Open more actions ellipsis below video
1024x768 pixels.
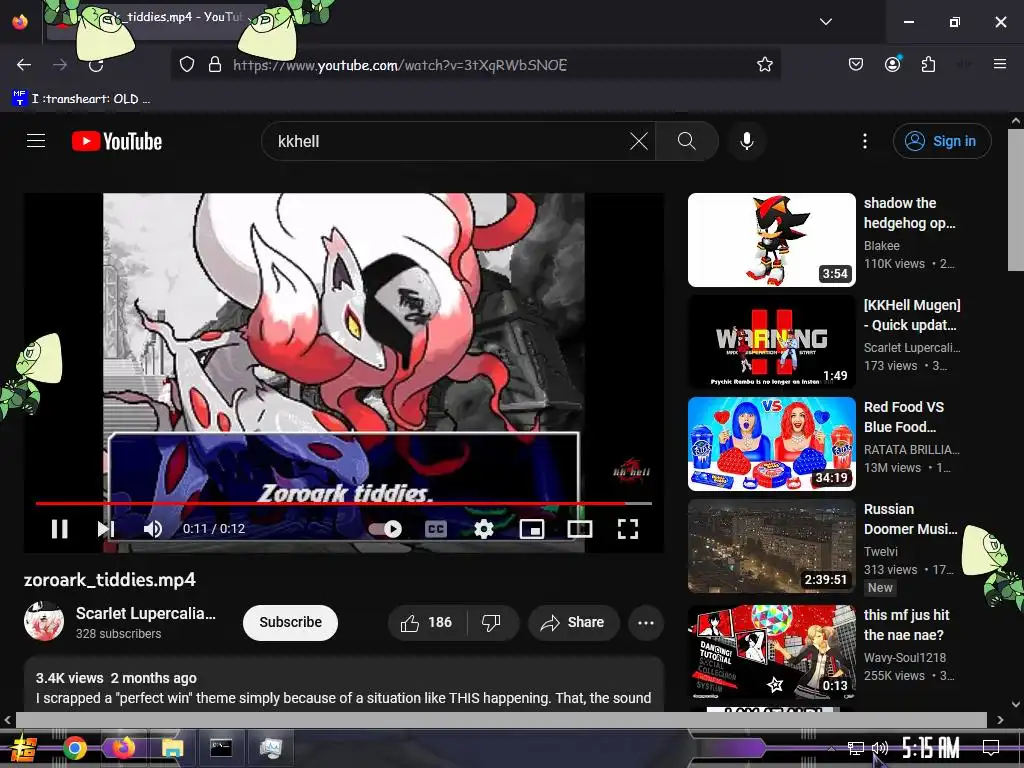(646, 622)
